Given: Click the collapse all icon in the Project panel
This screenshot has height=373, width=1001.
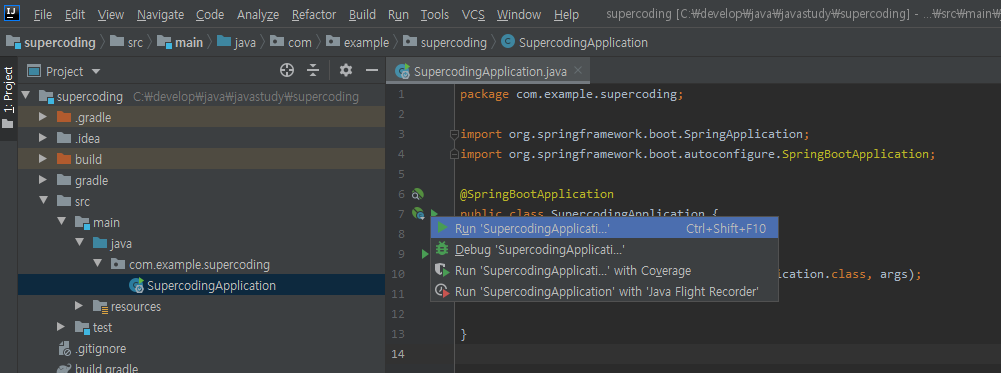Looking at the screenshot, I should point(313,70).
